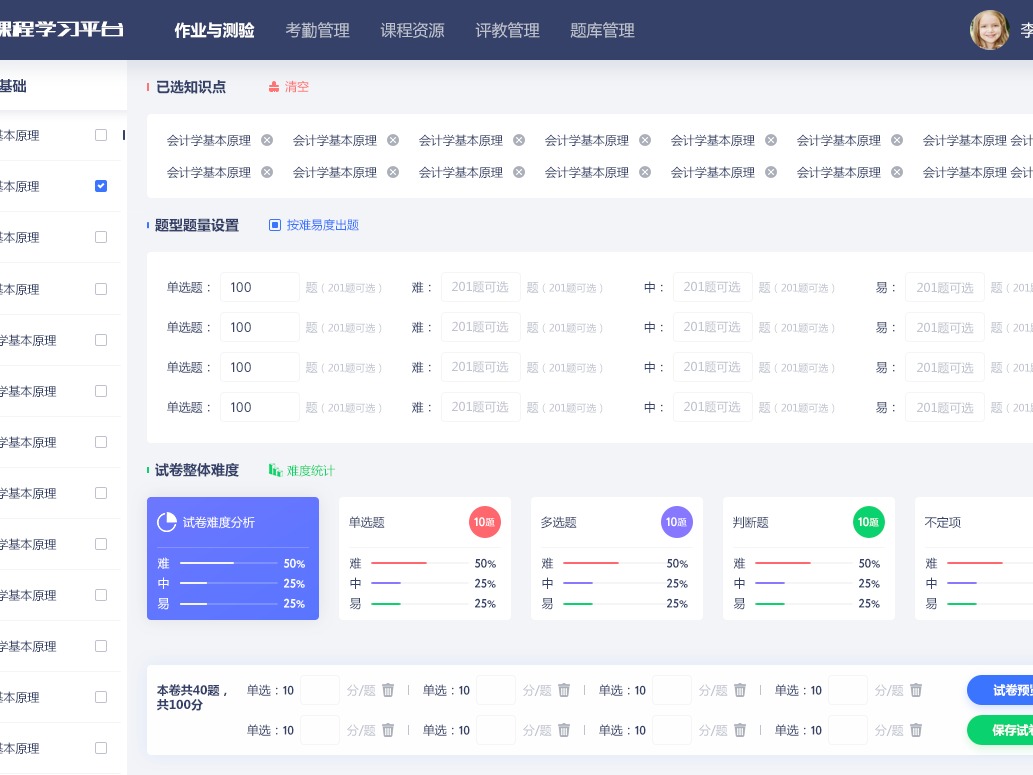
Task: Select the 题库管理 menu item
Action: pos(602,31)
